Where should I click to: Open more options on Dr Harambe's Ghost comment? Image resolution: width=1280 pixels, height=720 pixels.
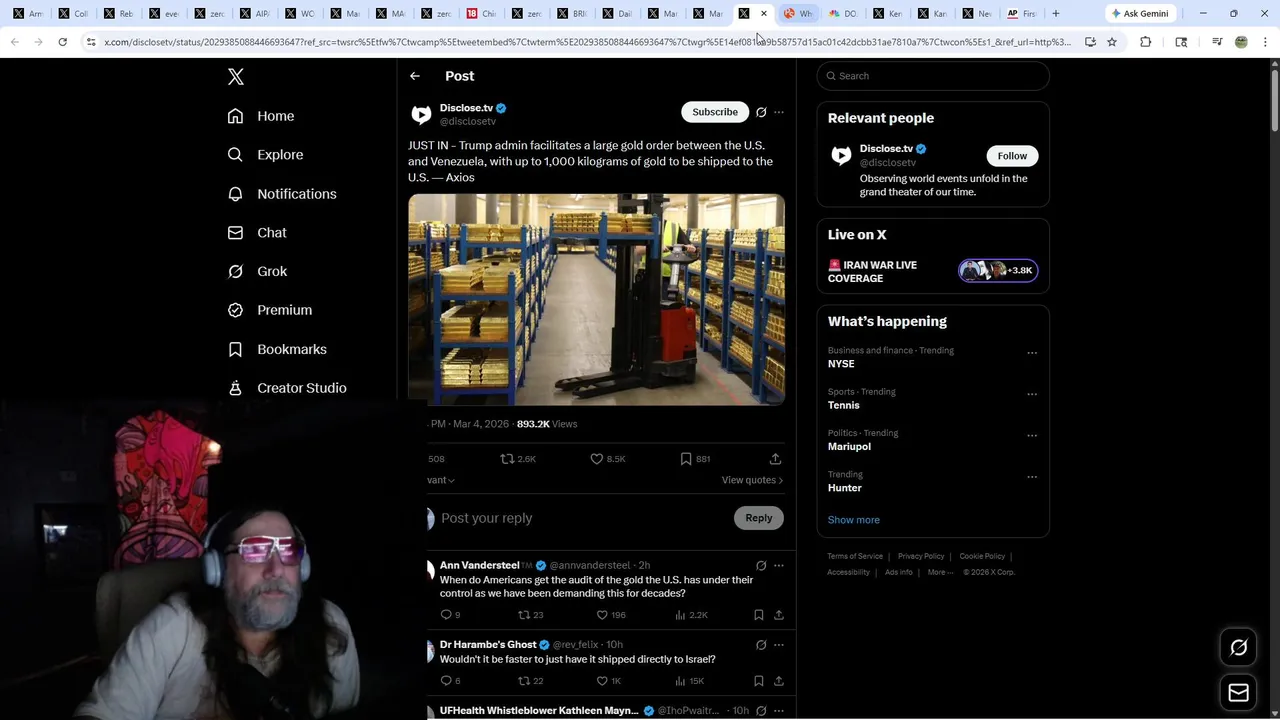click(x=779, y=645)
